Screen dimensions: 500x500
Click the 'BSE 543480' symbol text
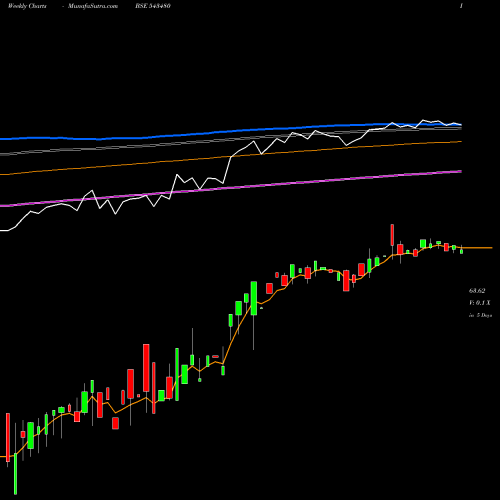(153, 6)
